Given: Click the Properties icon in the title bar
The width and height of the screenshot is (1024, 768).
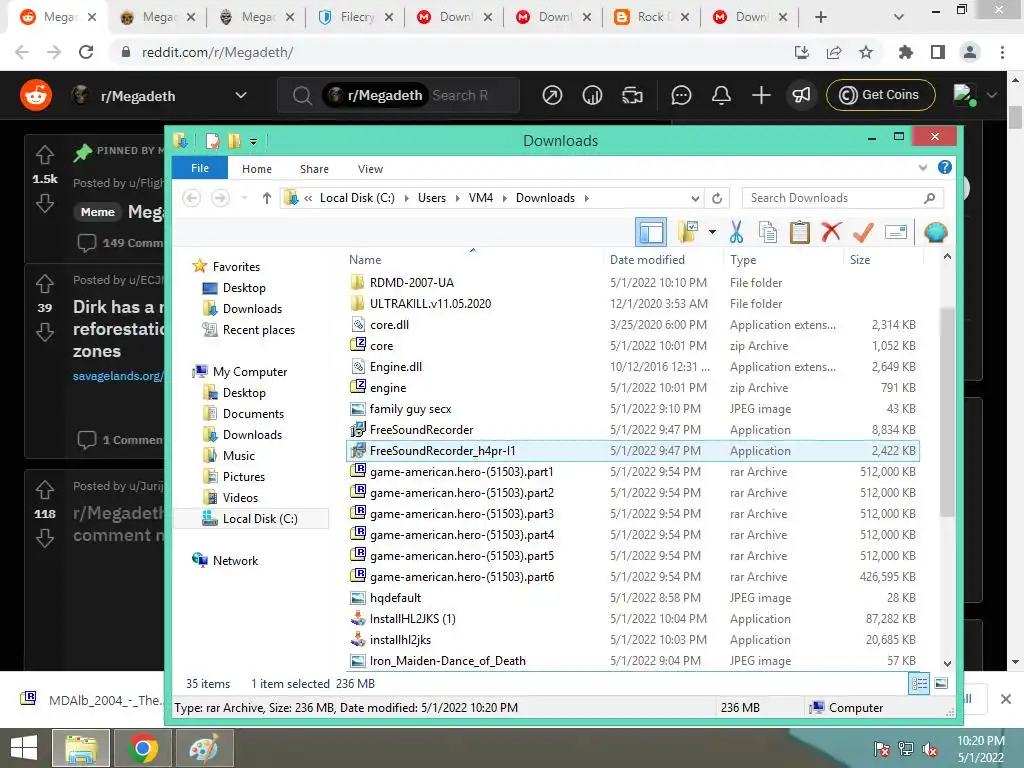Looking at the screenshot, I should point(213,141).
